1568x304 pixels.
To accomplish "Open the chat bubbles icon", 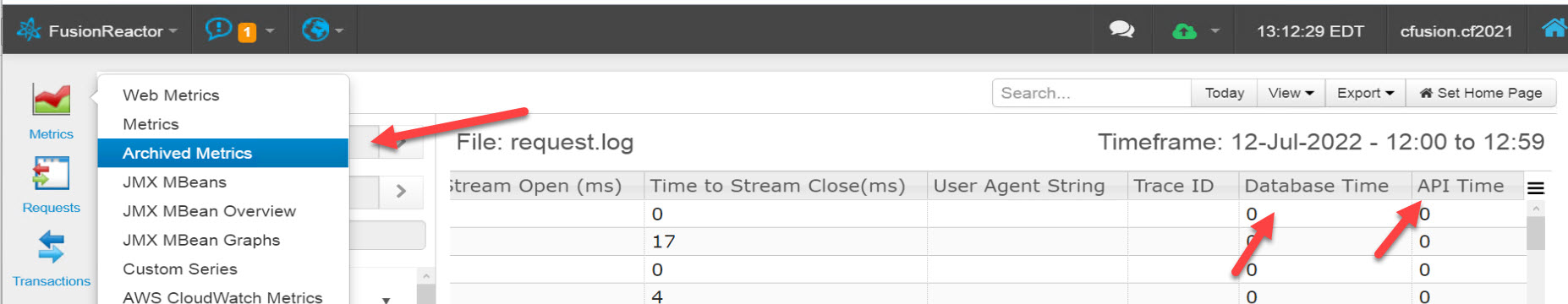I will [1121, 30].
